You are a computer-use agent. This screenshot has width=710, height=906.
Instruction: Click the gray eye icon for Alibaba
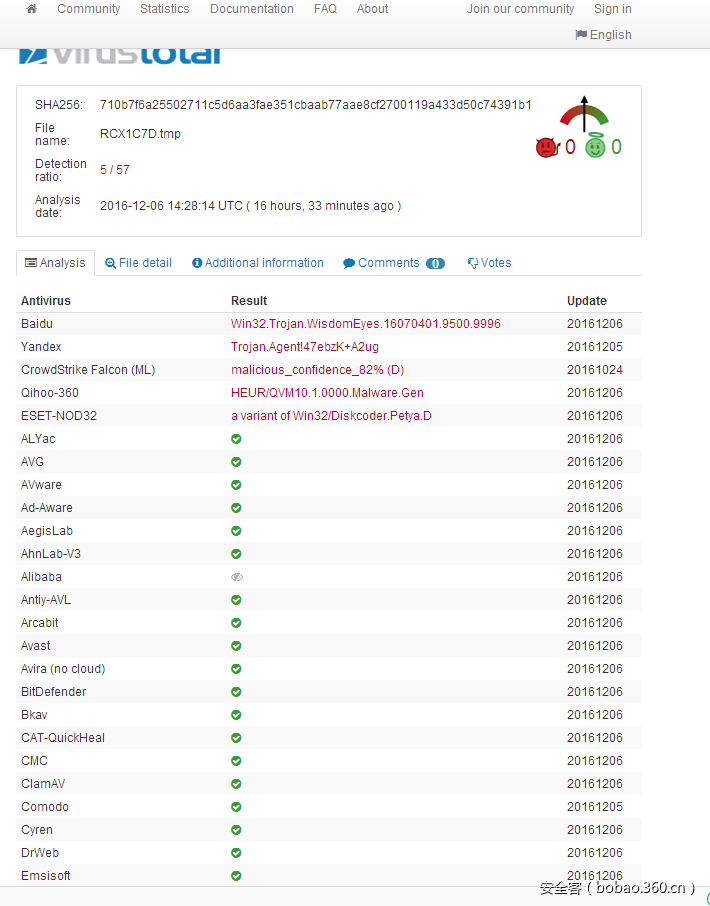coord(237,577)
